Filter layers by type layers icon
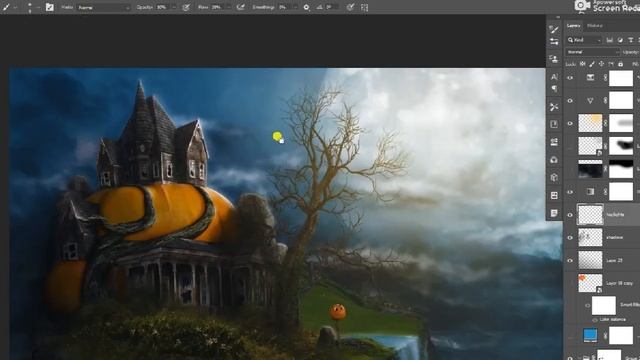 [631, 40]
